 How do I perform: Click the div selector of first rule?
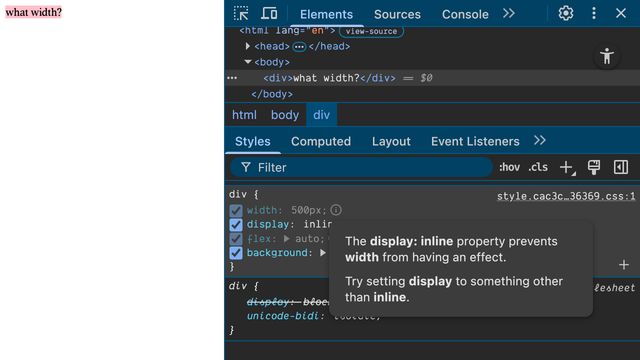[238, 194]
